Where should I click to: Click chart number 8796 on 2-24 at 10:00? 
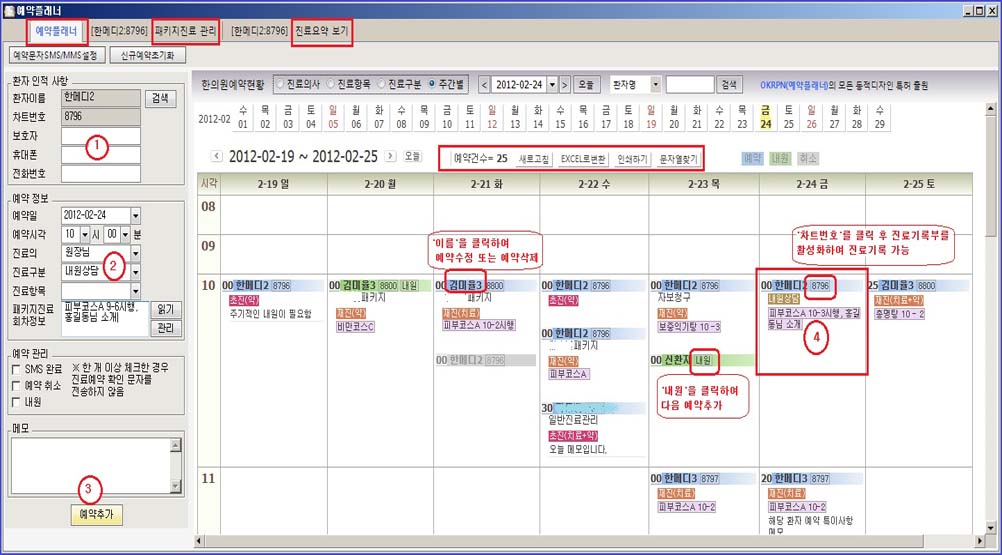point(820,285)
